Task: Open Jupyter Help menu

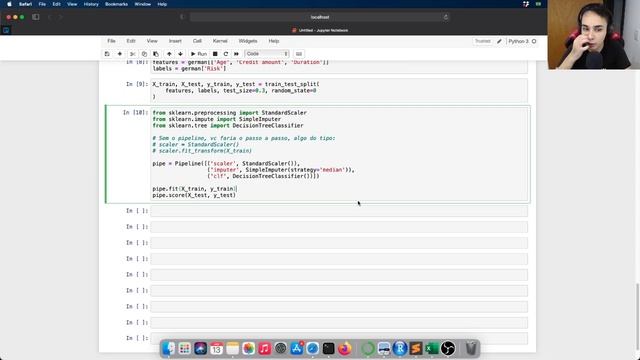Action: [x=273, y=41]
